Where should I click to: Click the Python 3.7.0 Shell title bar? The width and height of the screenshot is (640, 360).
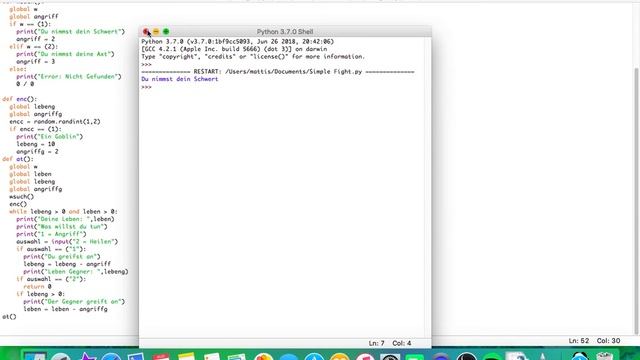pyautogui.click(x=285, y=31)
